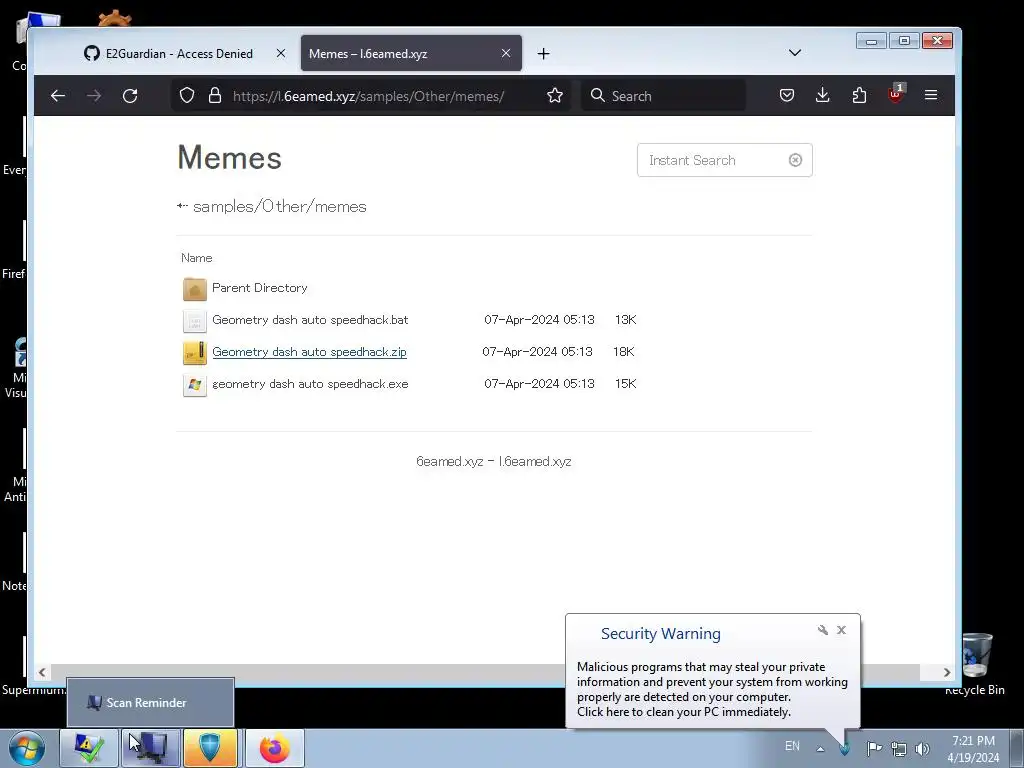
Task: Open the uBlock Origin extension icon
Action: (x=896, y=93)
